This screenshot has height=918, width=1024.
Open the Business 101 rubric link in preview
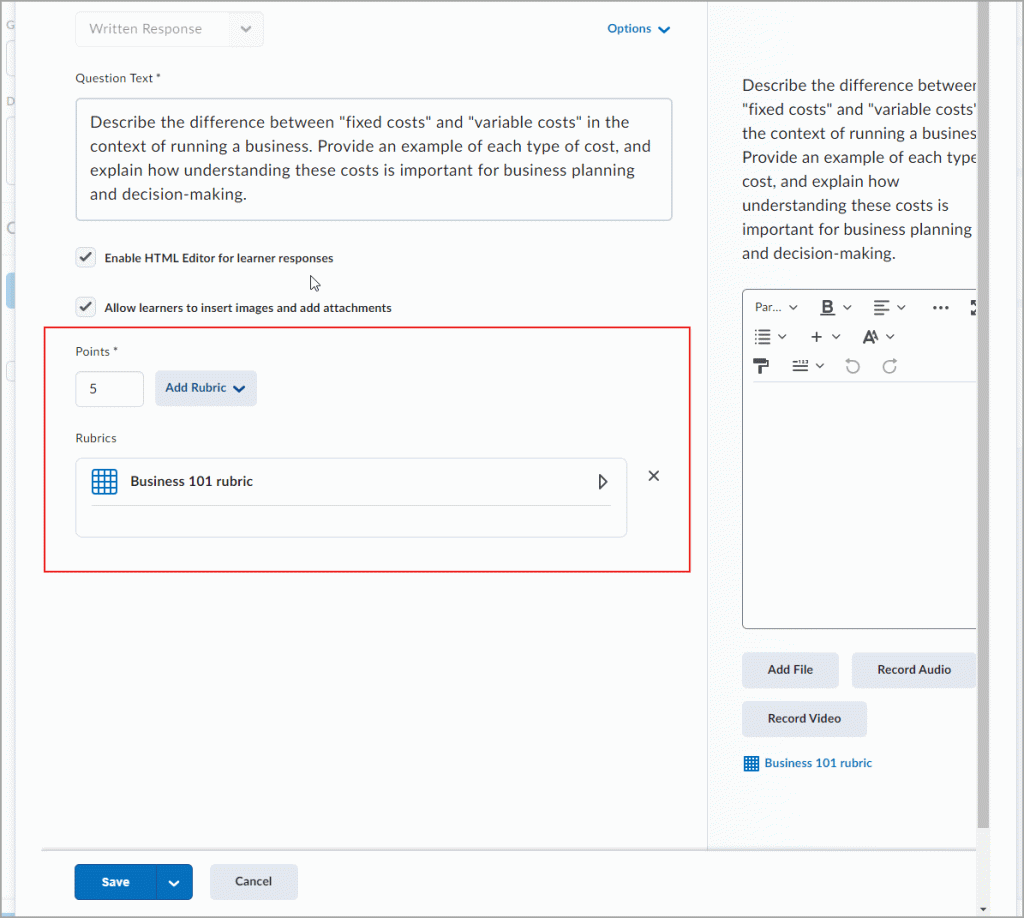[x=817, y=763]
